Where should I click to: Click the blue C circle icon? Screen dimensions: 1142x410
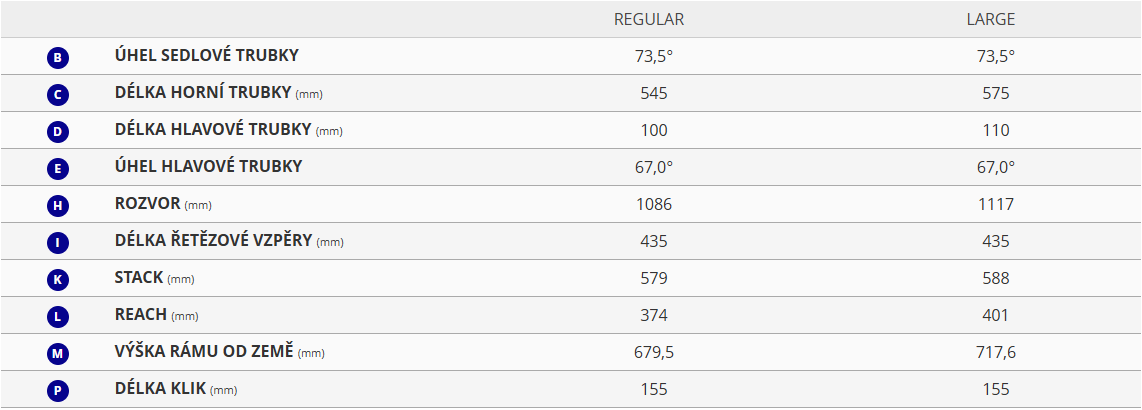58,95
